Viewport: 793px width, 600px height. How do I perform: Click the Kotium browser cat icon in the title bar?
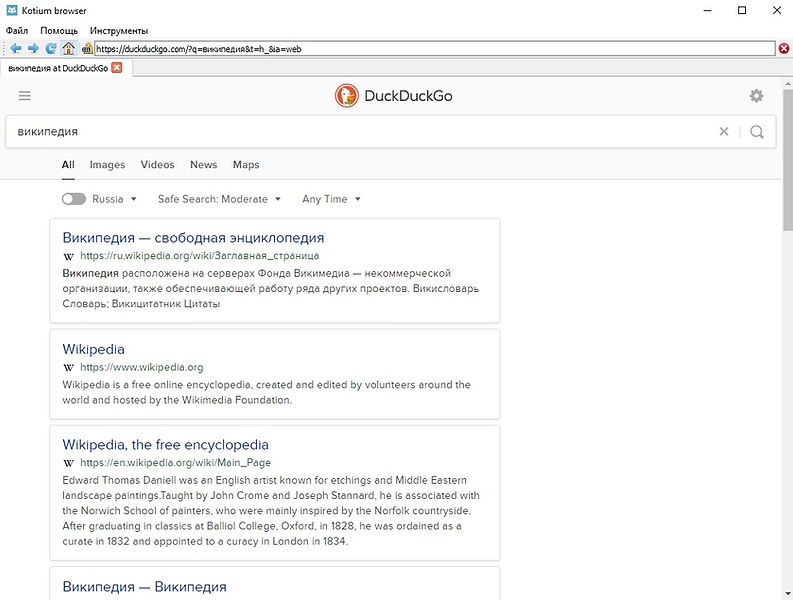(x=12, y=10)
